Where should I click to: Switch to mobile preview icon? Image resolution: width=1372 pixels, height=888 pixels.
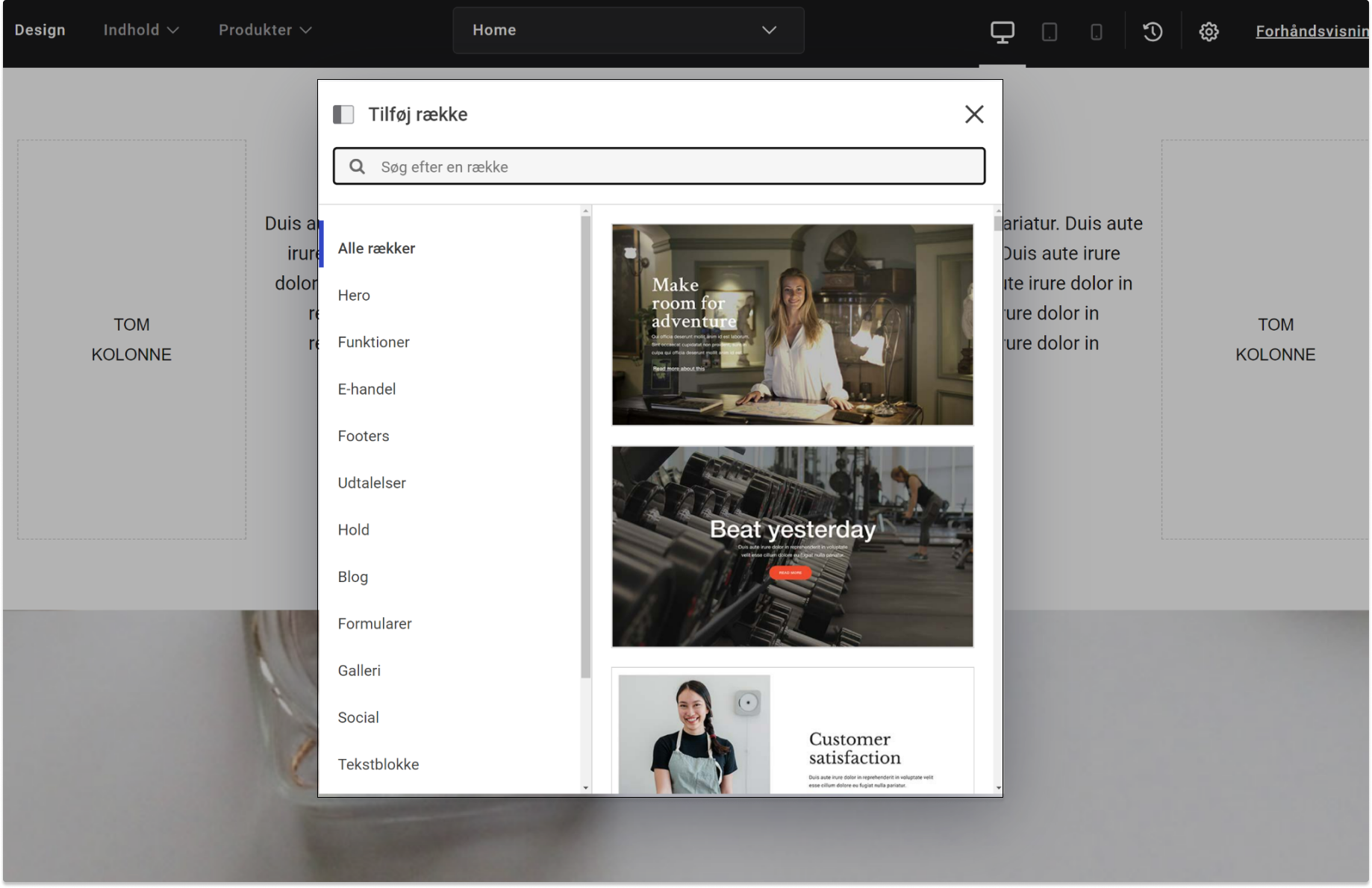point(1096,32)
